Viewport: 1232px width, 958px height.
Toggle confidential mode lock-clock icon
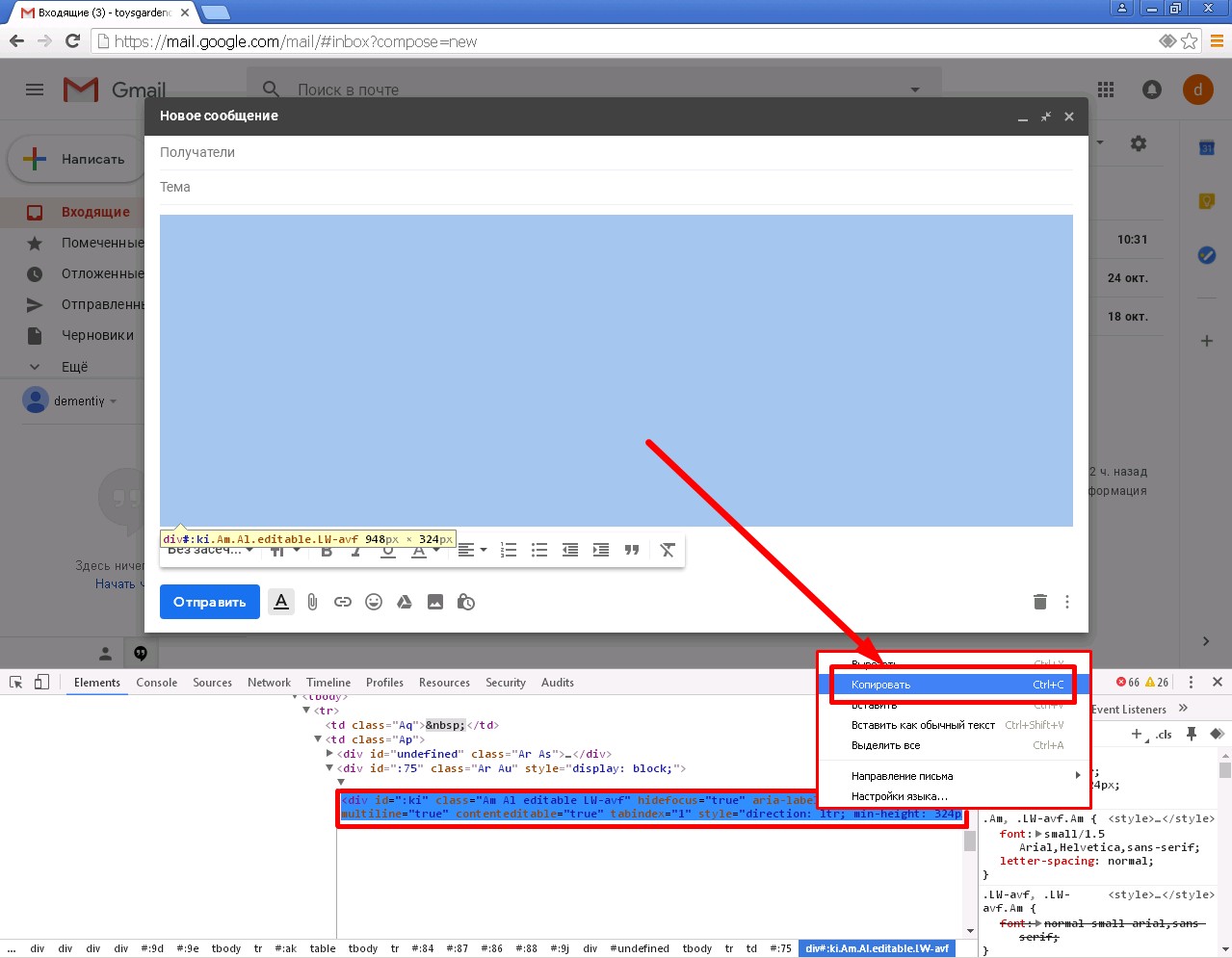coord(466,602)
